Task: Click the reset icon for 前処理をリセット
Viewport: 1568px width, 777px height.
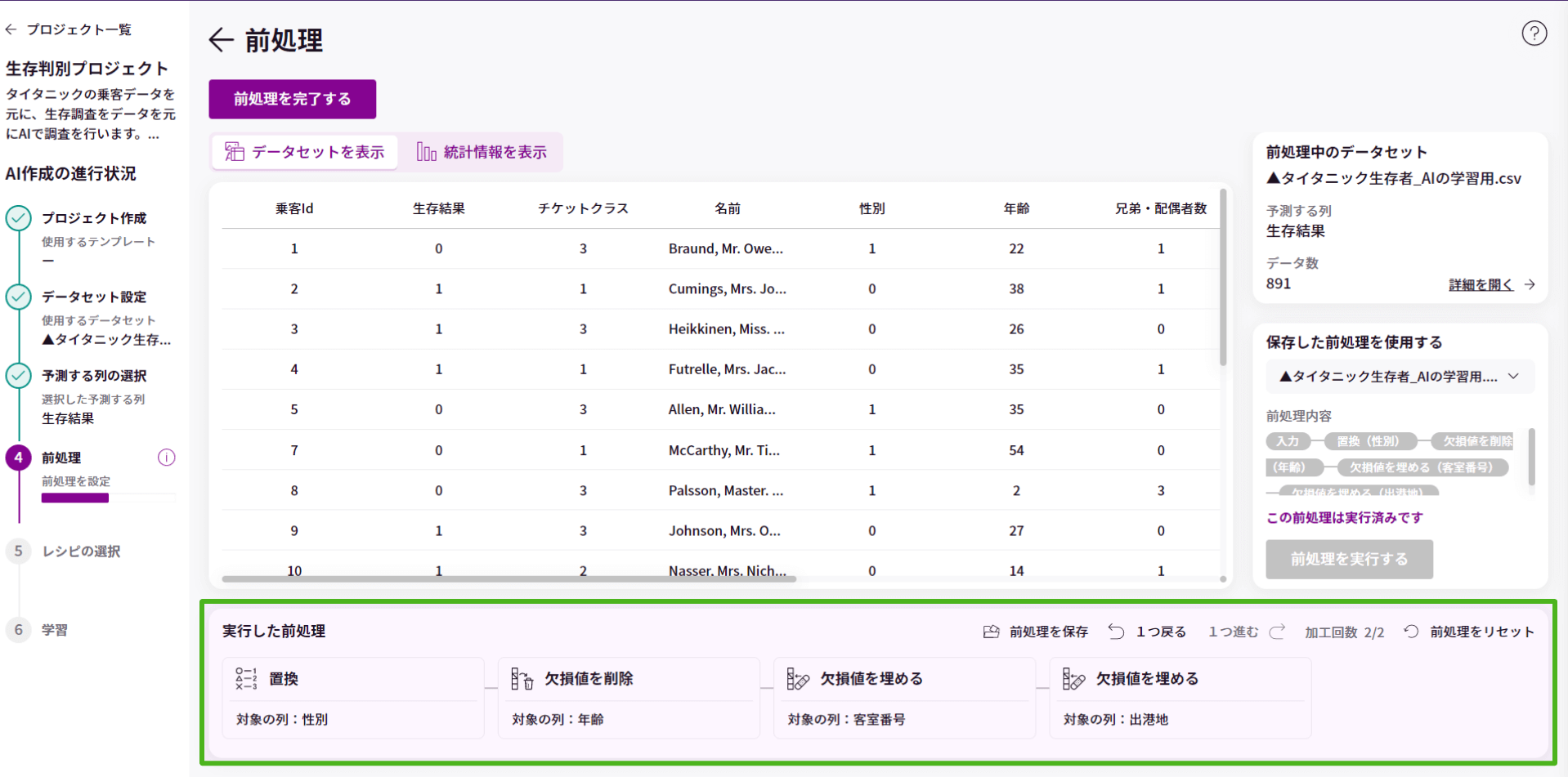Action: click(1411, 632)
